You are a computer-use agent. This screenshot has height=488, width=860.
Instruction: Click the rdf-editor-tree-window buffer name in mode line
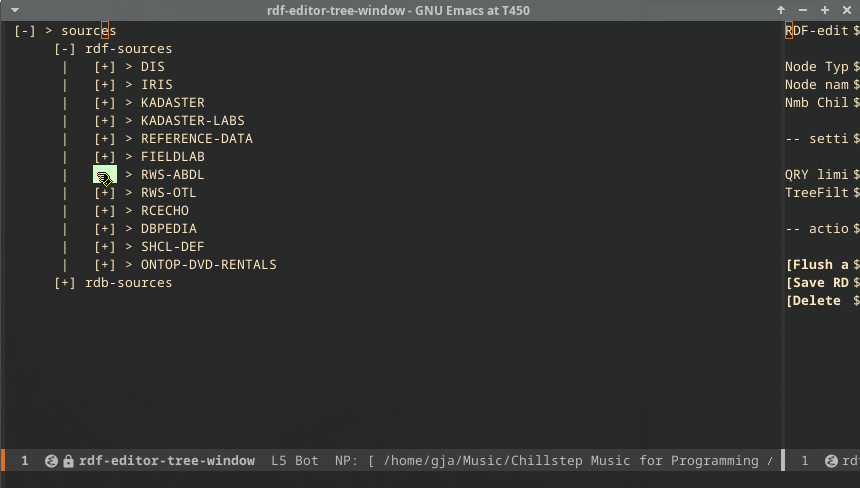pyautogui.click(x=167, y=461)
